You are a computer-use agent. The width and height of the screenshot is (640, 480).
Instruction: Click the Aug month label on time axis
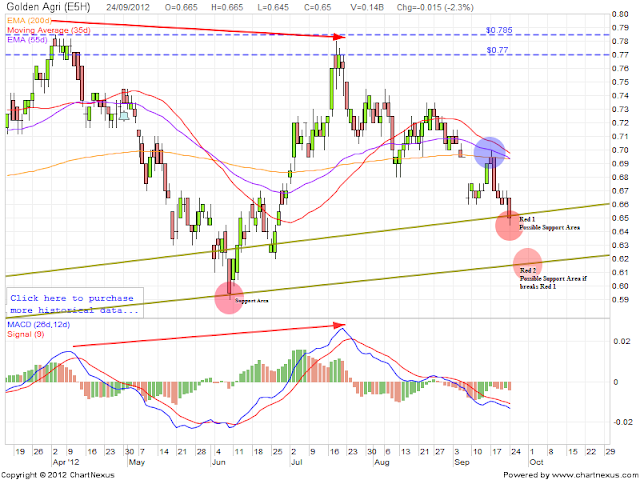tap(382, 462)
